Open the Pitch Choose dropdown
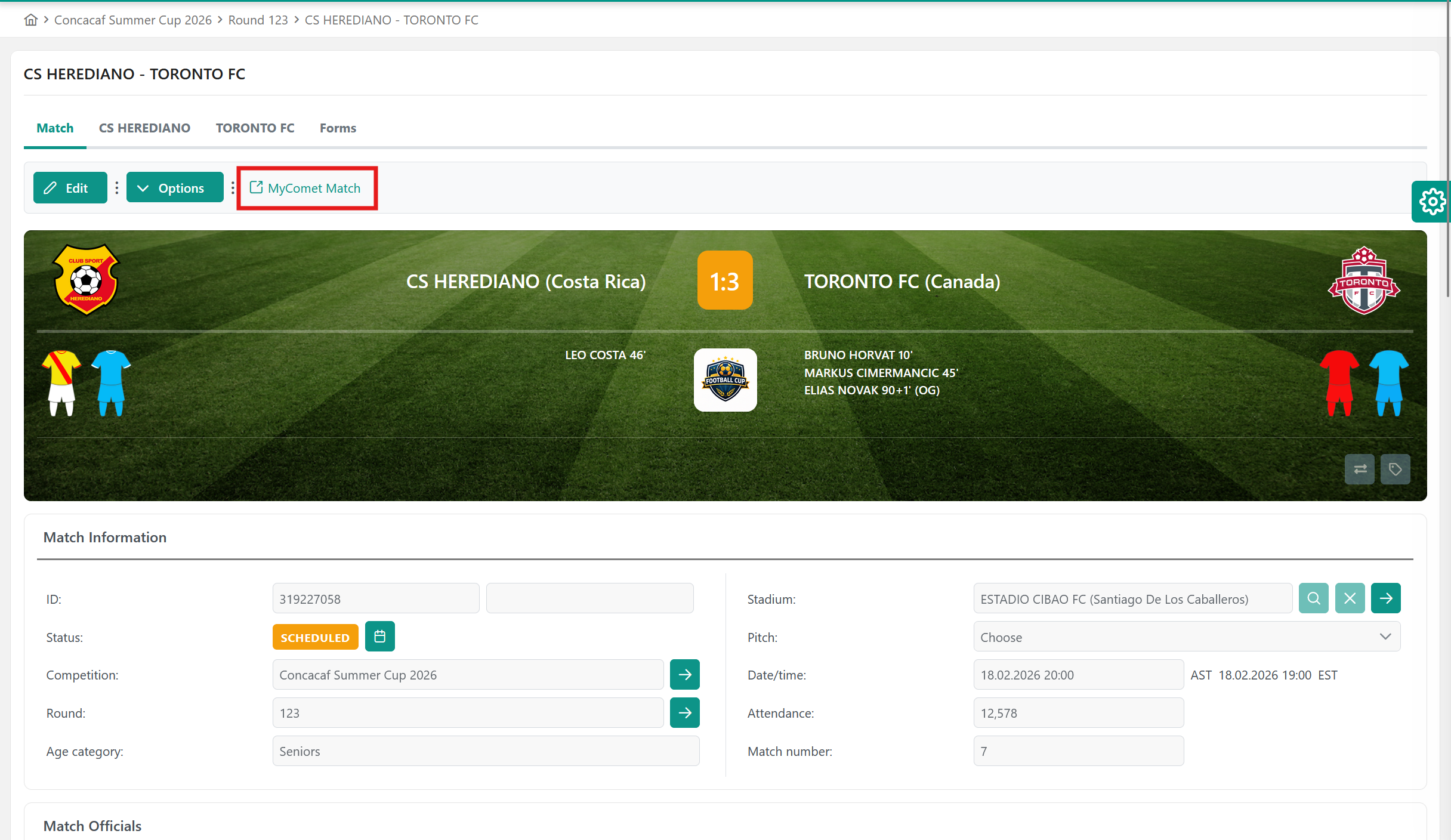 [x=1186, y=637]
